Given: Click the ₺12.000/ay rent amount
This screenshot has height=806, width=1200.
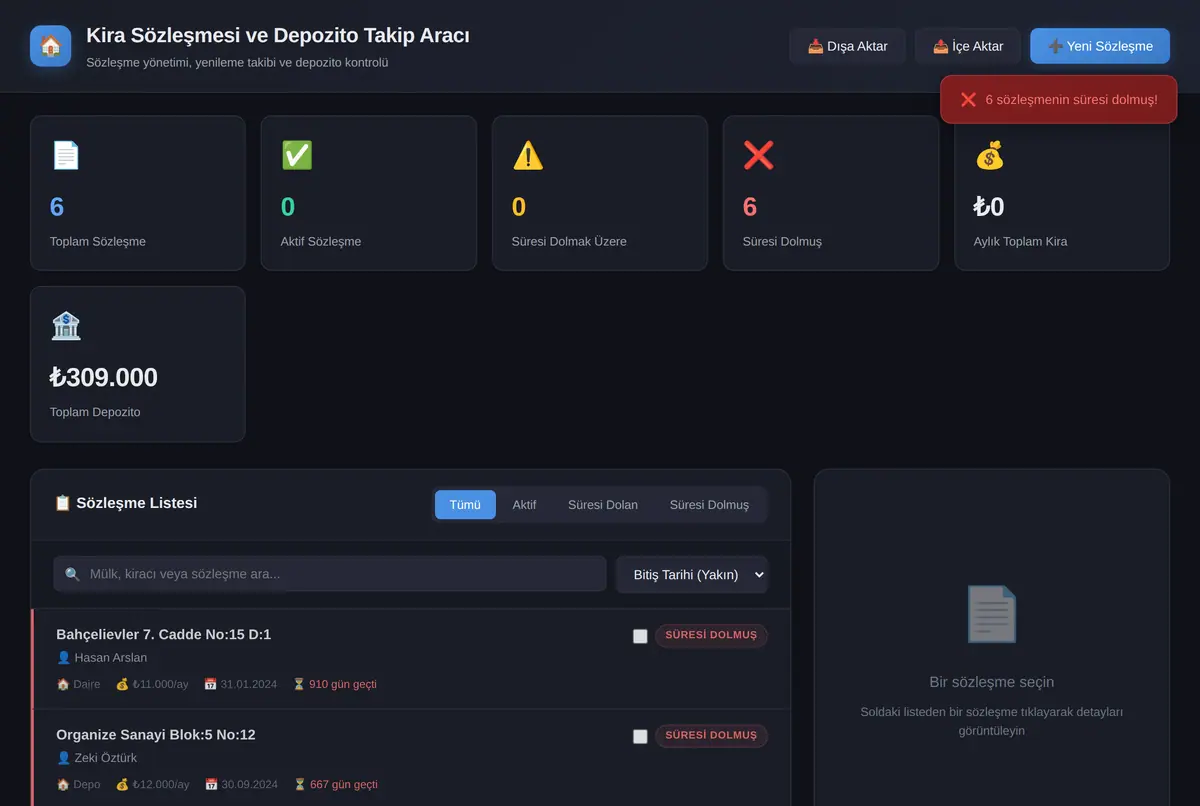Looking at the screenshot, I should [160, 785].
